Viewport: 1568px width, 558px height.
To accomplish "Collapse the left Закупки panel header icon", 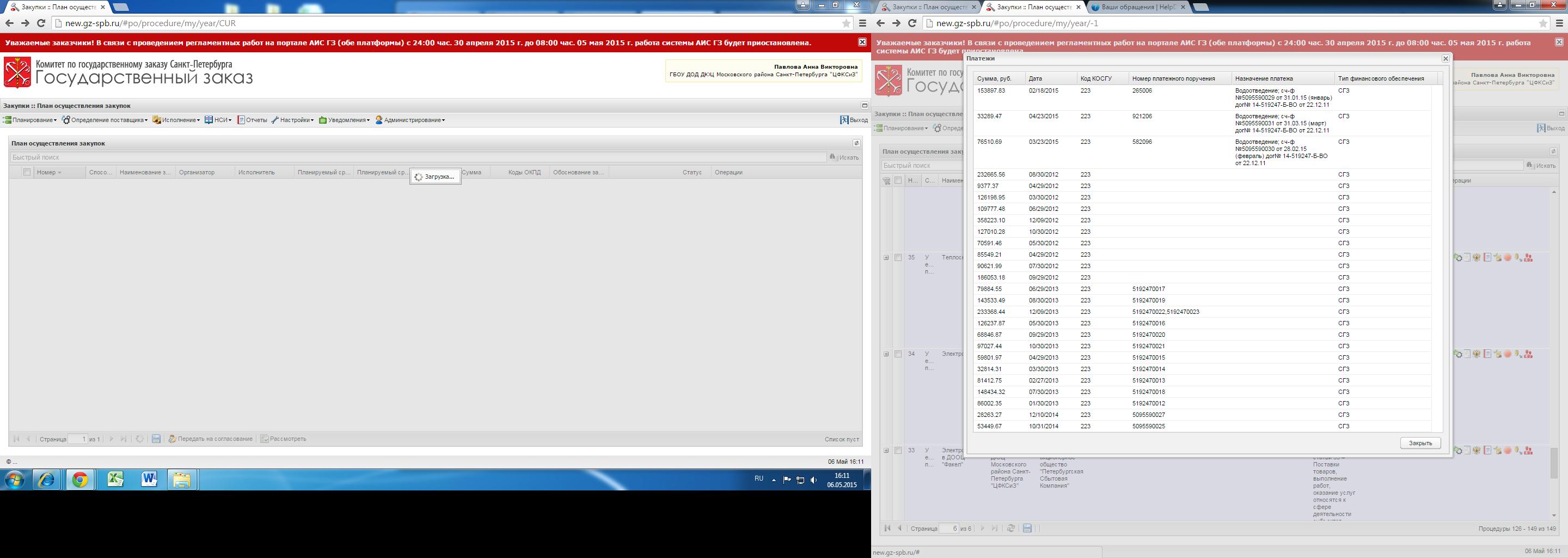I will click(x=865, y=105).
